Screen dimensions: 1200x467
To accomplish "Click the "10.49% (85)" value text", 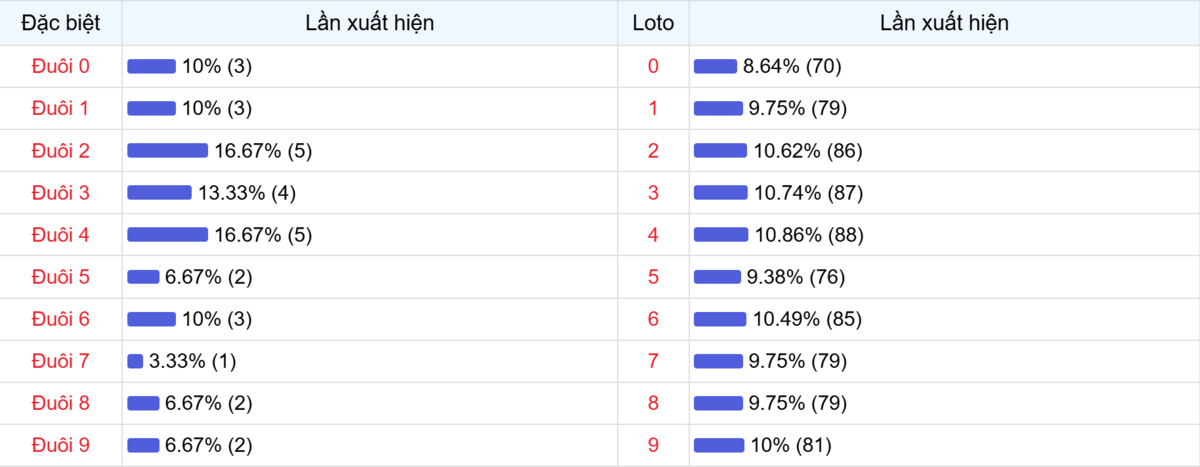I will [808, 319].
